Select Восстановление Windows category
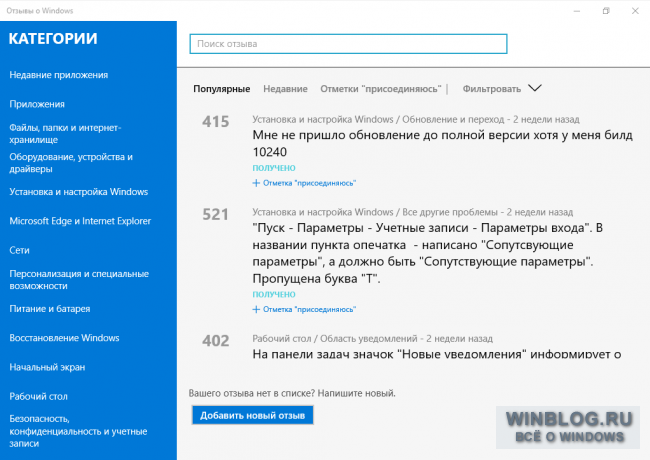Image resolution: width=650 pixels, height=460 pixels. pyautogui.click(x=64, y=338)
